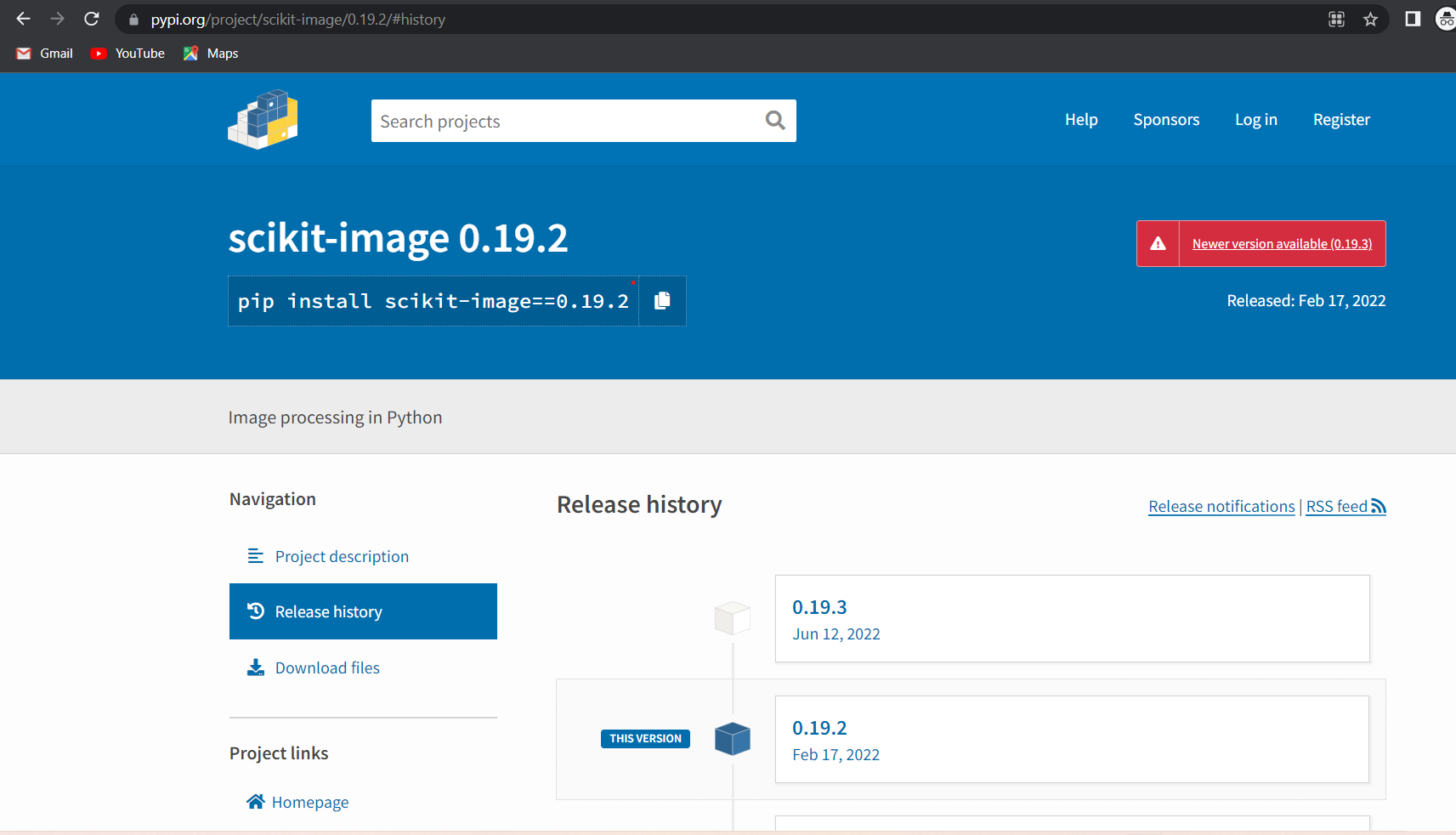Viewport: 1456px width, 835px height.
Task: Click the Released: Feb 17, 2022 text
Action: click(1306, 301)
